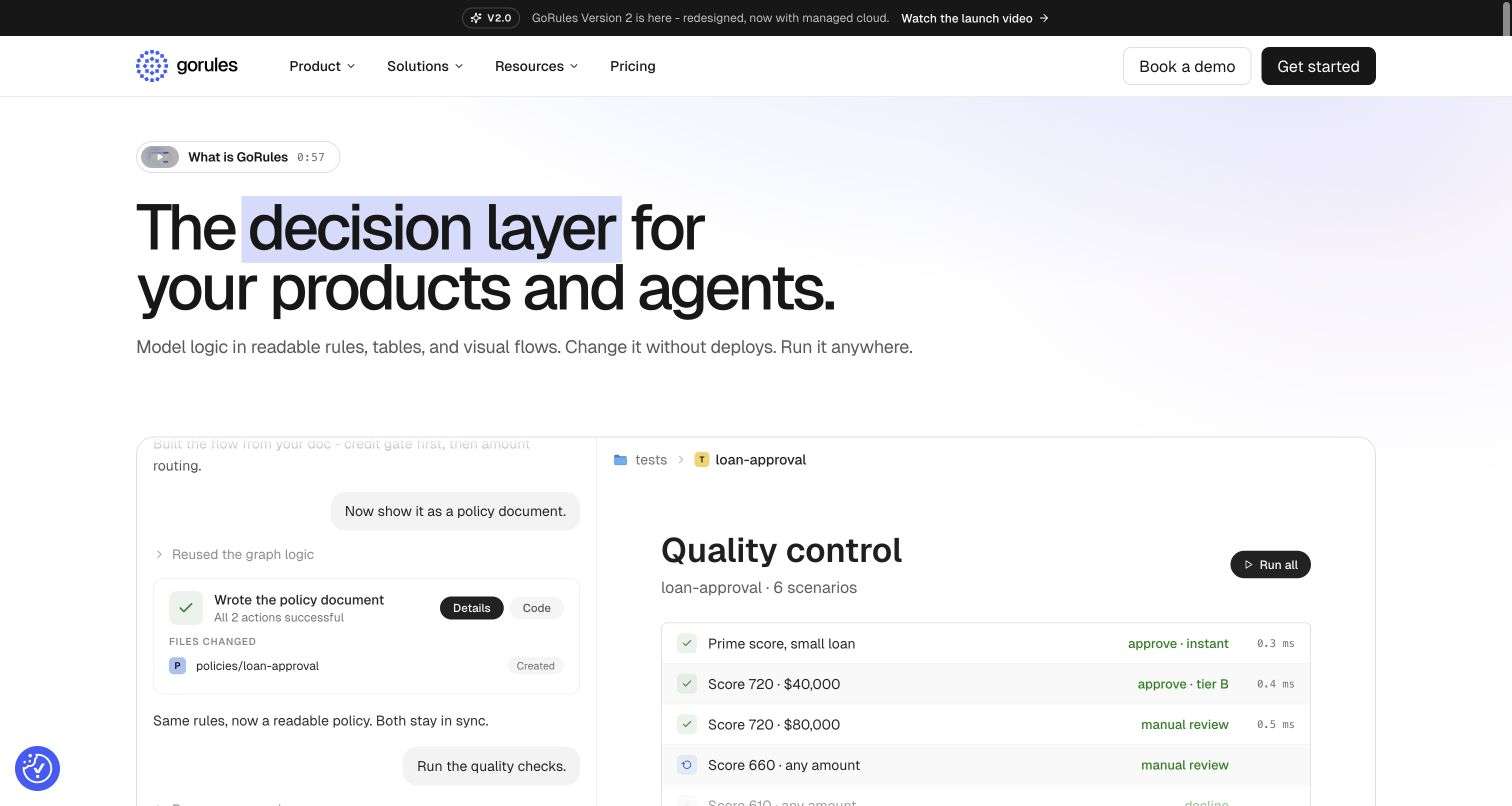
Task: Click the Run the quality checks message
Action: pyautogui.click(x=491, y=766)
